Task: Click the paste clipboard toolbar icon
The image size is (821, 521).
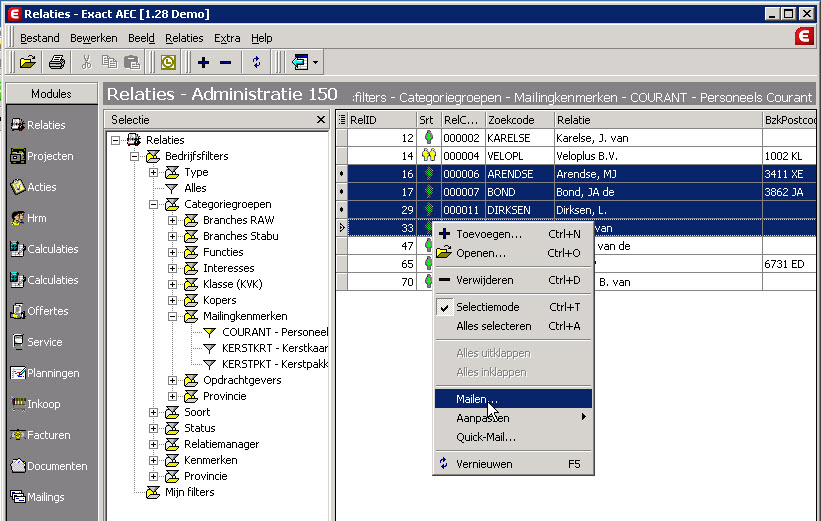Action: [131, 62]
